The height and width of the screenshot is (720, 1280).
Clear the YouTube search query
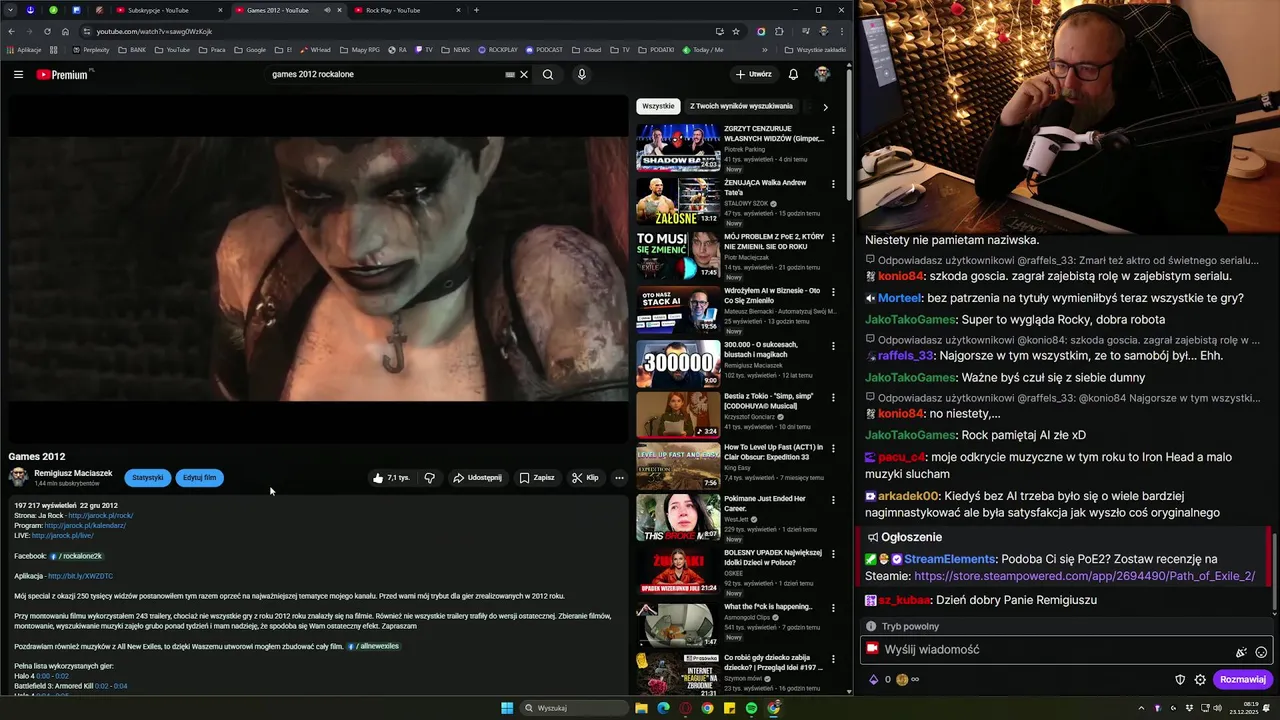524,74
